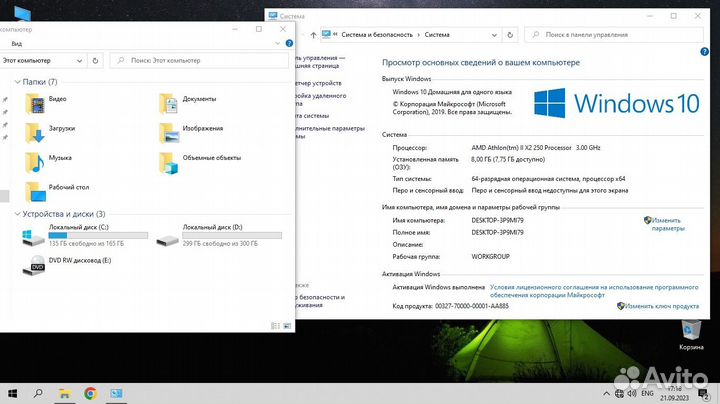Select DVD RW дисковод (E:) icon

(34, 265)
